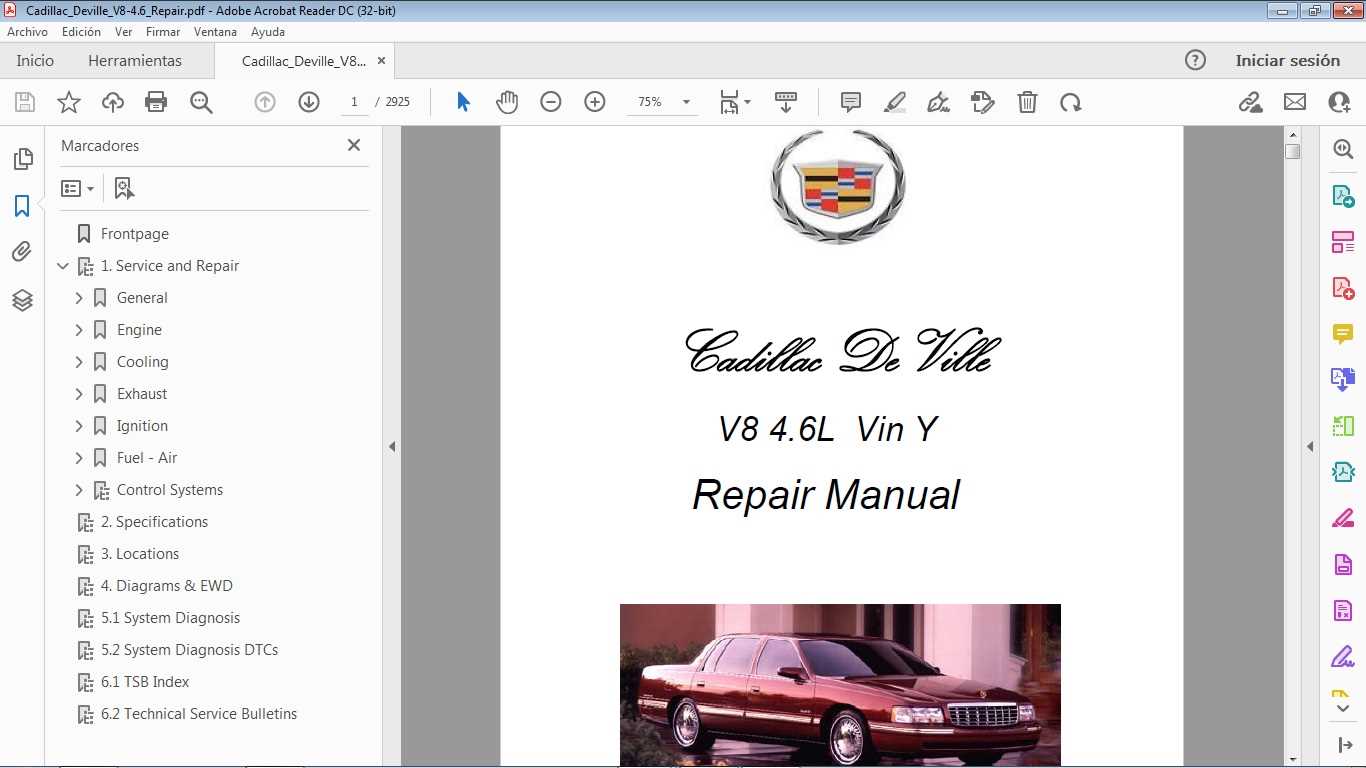Click the Save file toolbar icon
Viewport: 1366px width, 768px height.
[25, 102]
